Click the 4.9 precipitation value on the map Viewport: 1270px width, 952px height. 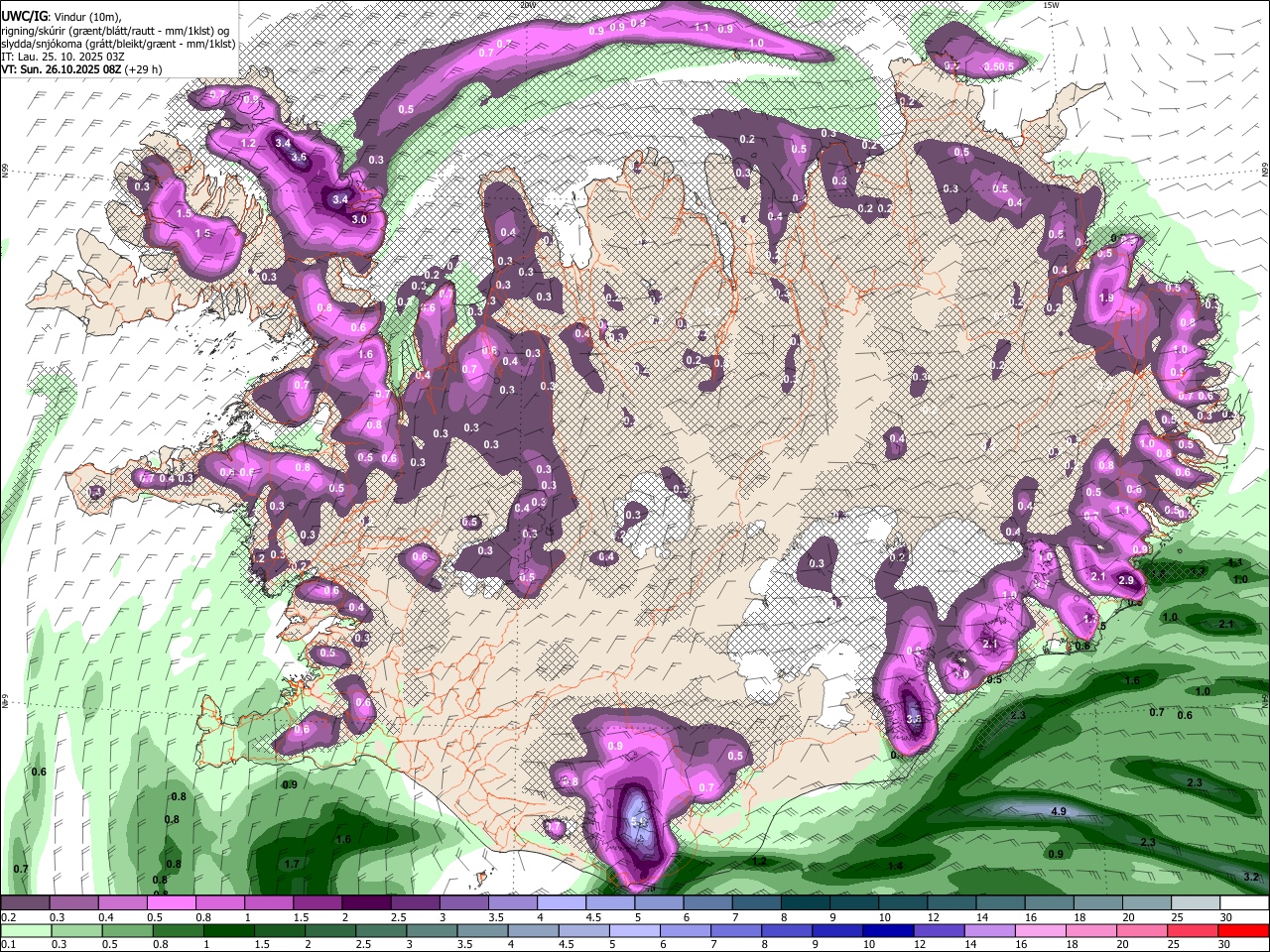(1058, 811)
